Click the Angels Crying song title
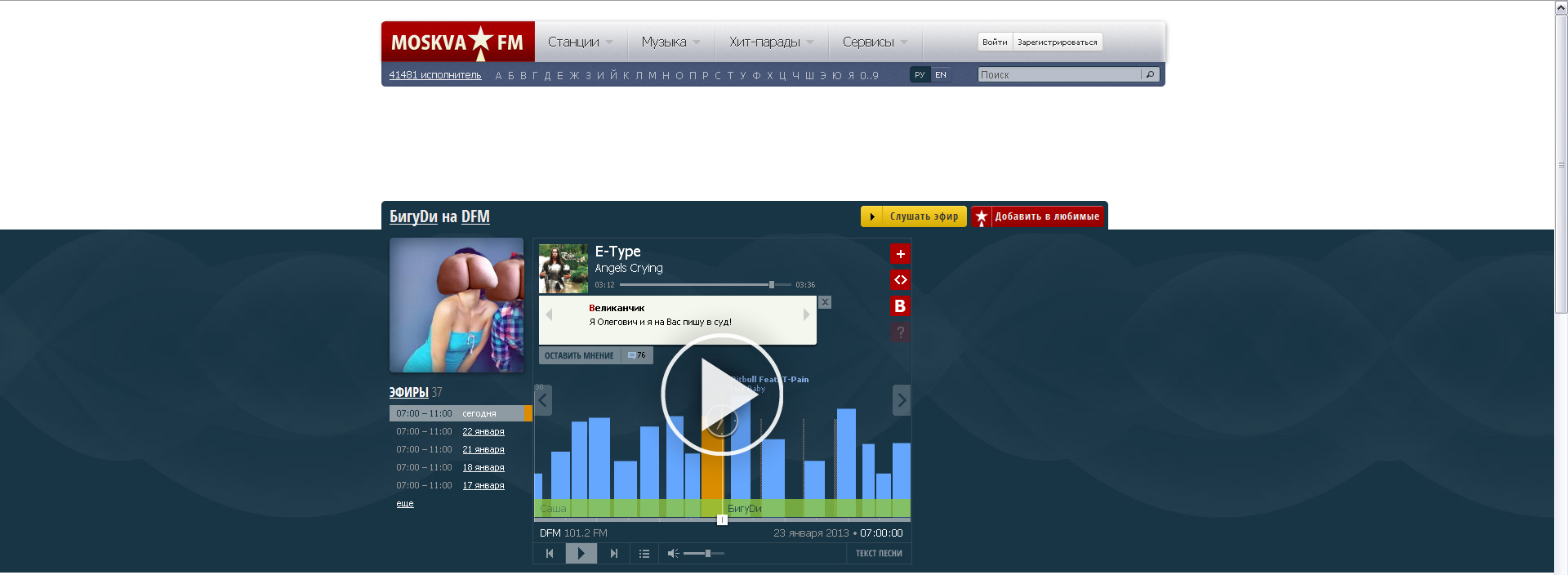This screenshot has height=575, width=1568. pos(629,268)
